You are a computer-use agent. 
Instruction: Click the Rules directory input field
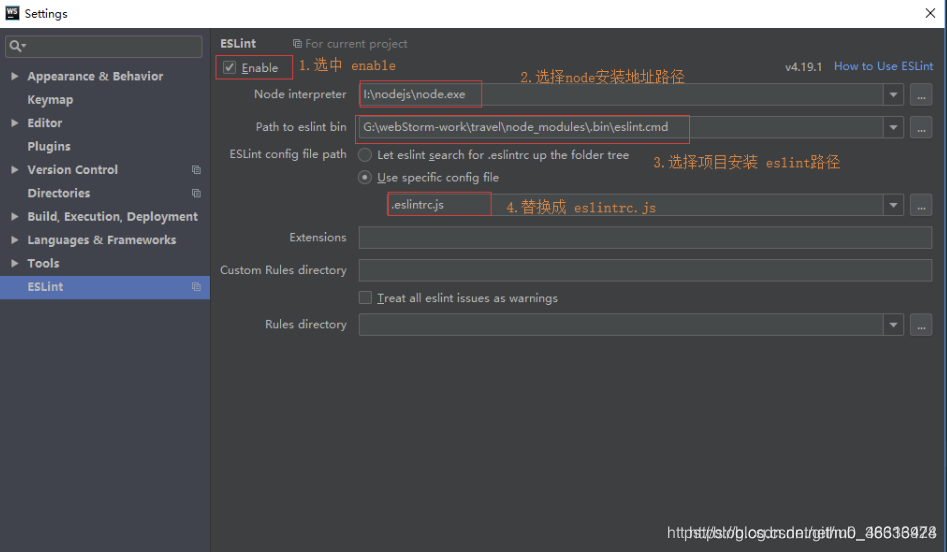[x=621, y=325]
